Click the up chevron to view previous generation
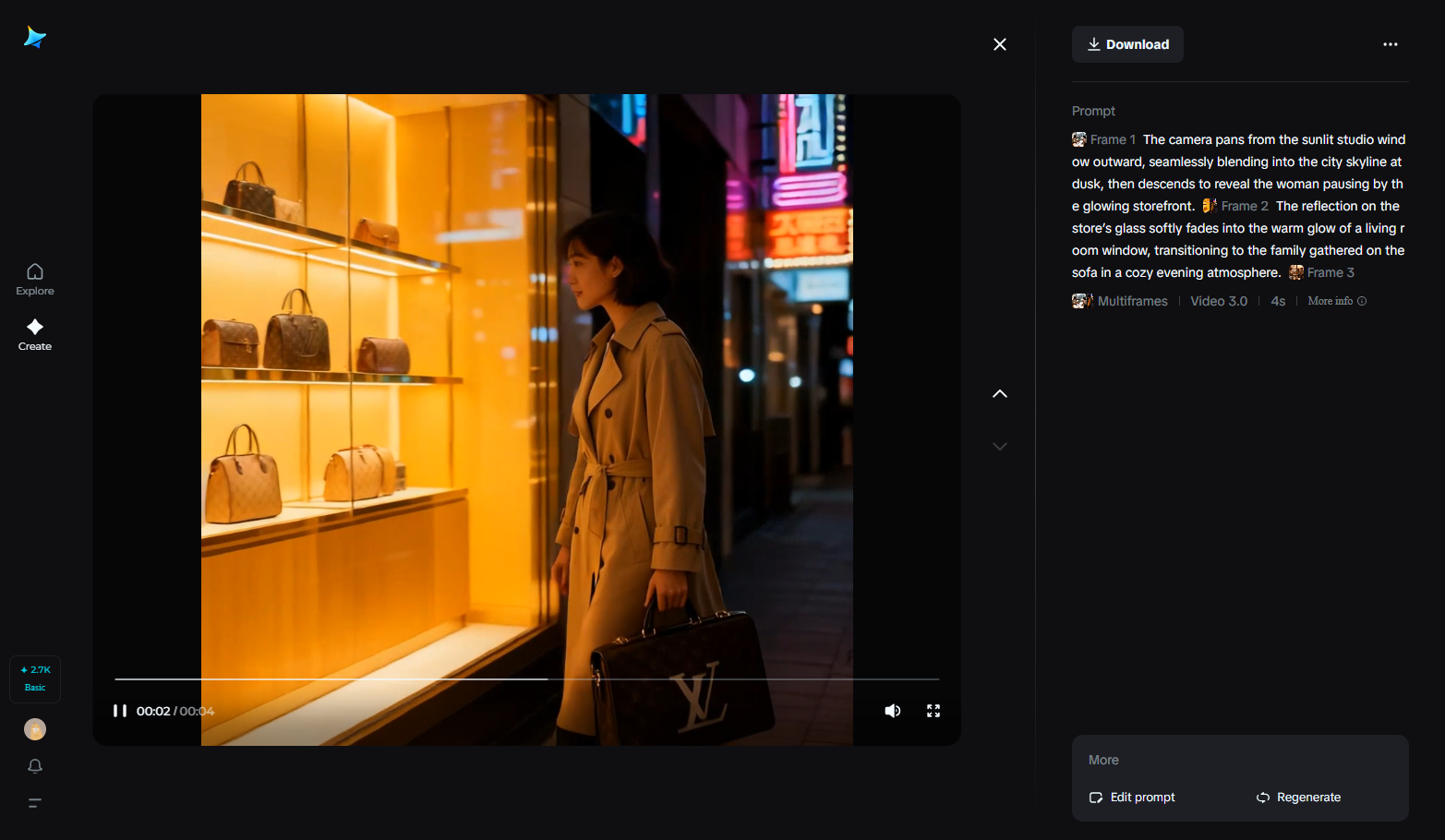 pyautogui.click(x=1000, y=393)
